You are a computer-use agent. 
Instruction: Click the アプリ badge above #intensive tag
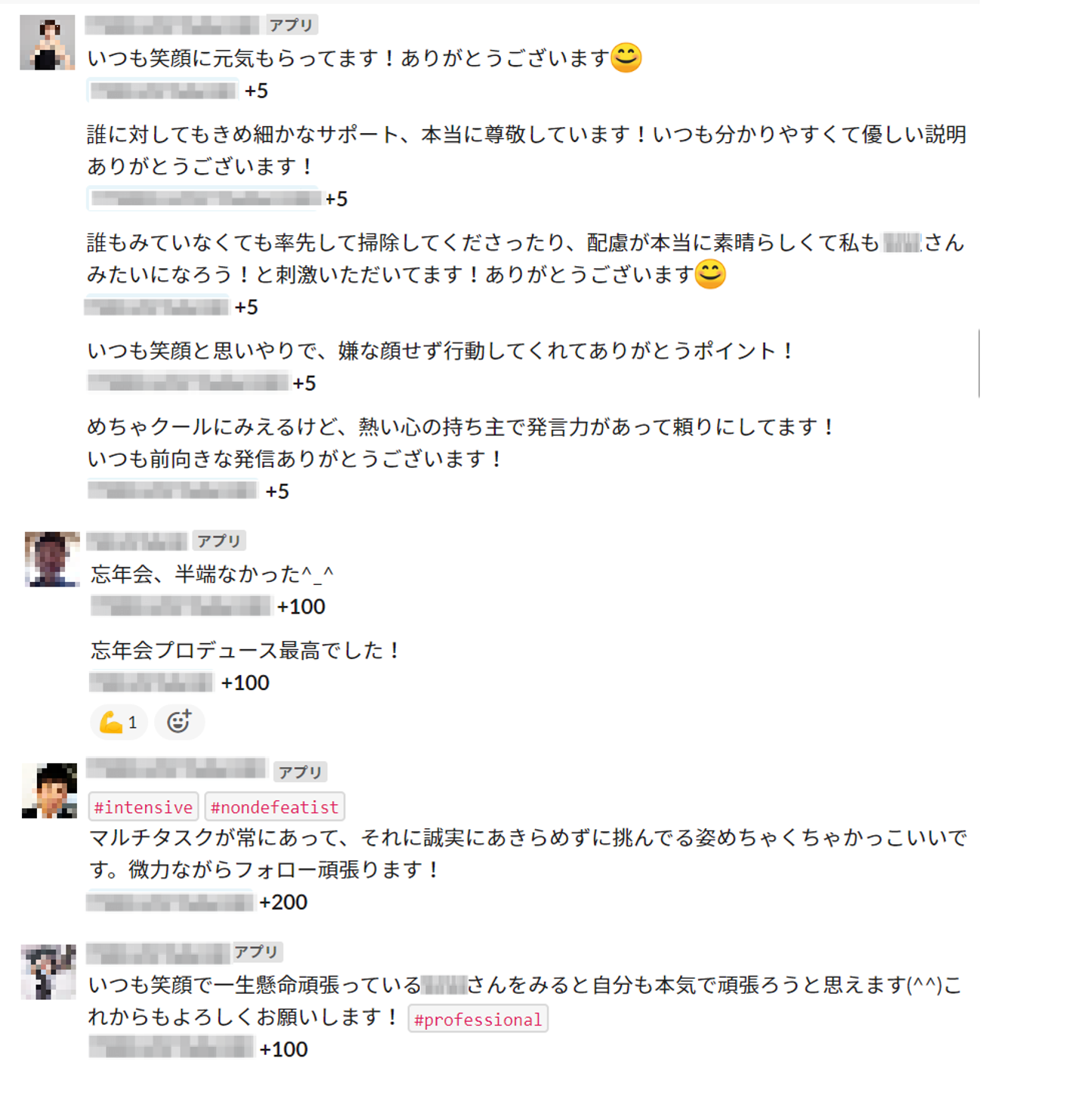click(301, 772)
